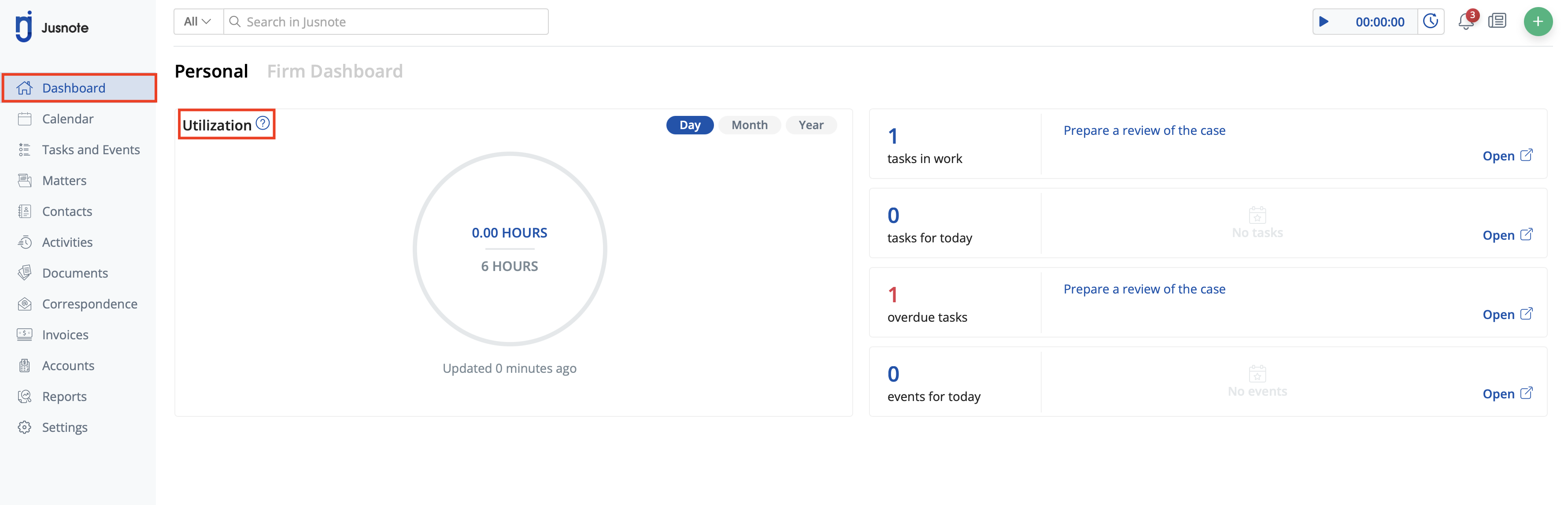
Task: Click the Matters sidebar icon
Action: tap(24, 180)
